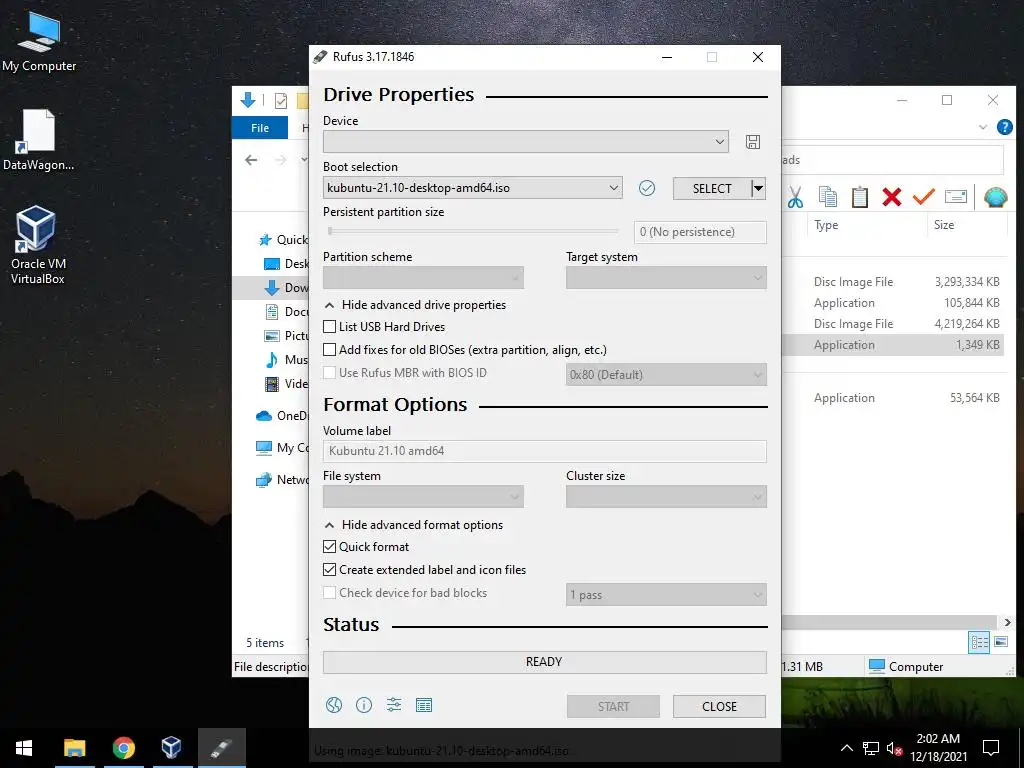1024x768 pixels.
Task: Check Add fixes for old BIOSes option
Action: click(330, 349)
